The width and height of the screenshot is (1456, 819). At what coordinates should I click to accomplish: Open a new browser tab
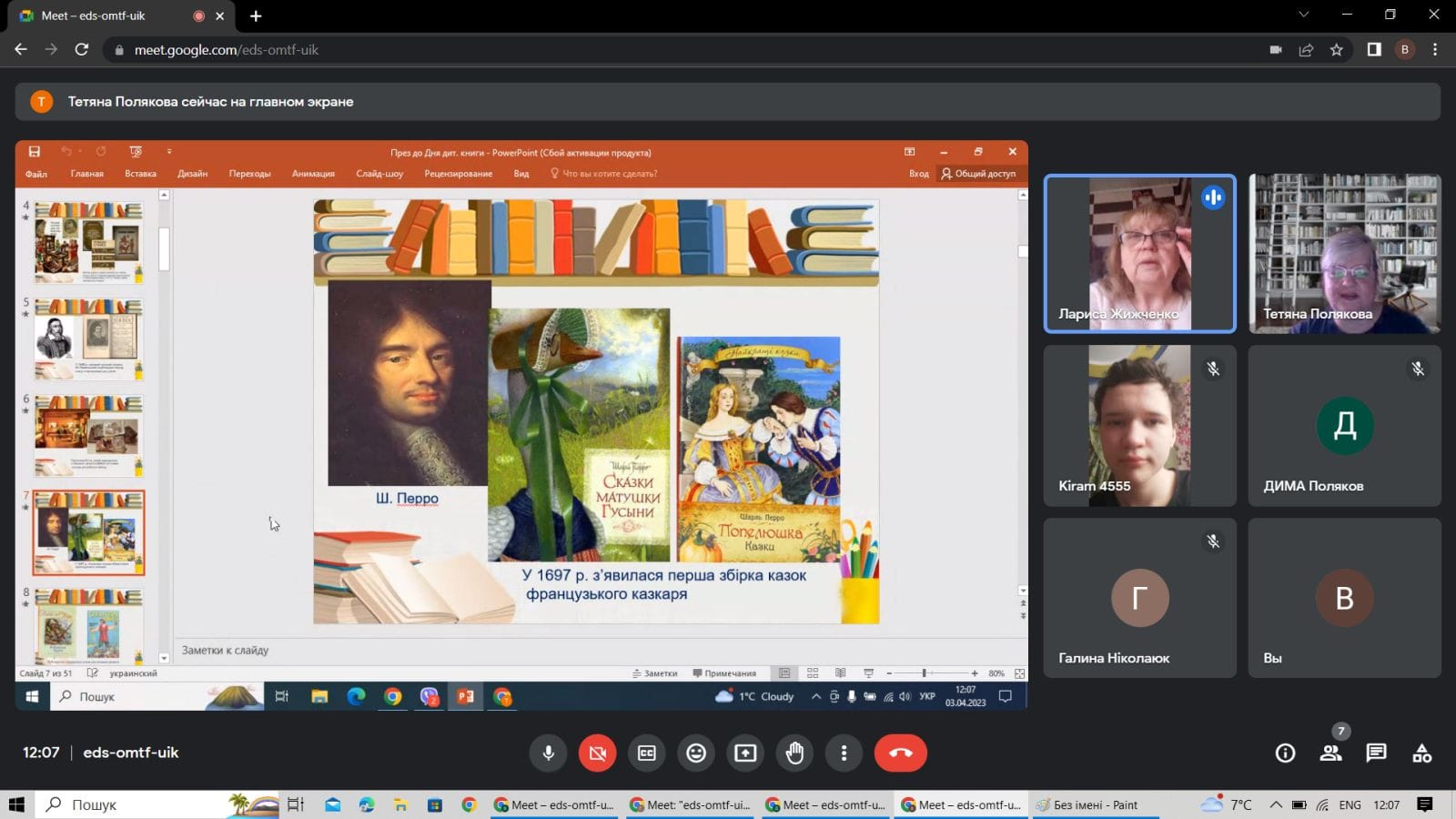click(x=256, y=15)
